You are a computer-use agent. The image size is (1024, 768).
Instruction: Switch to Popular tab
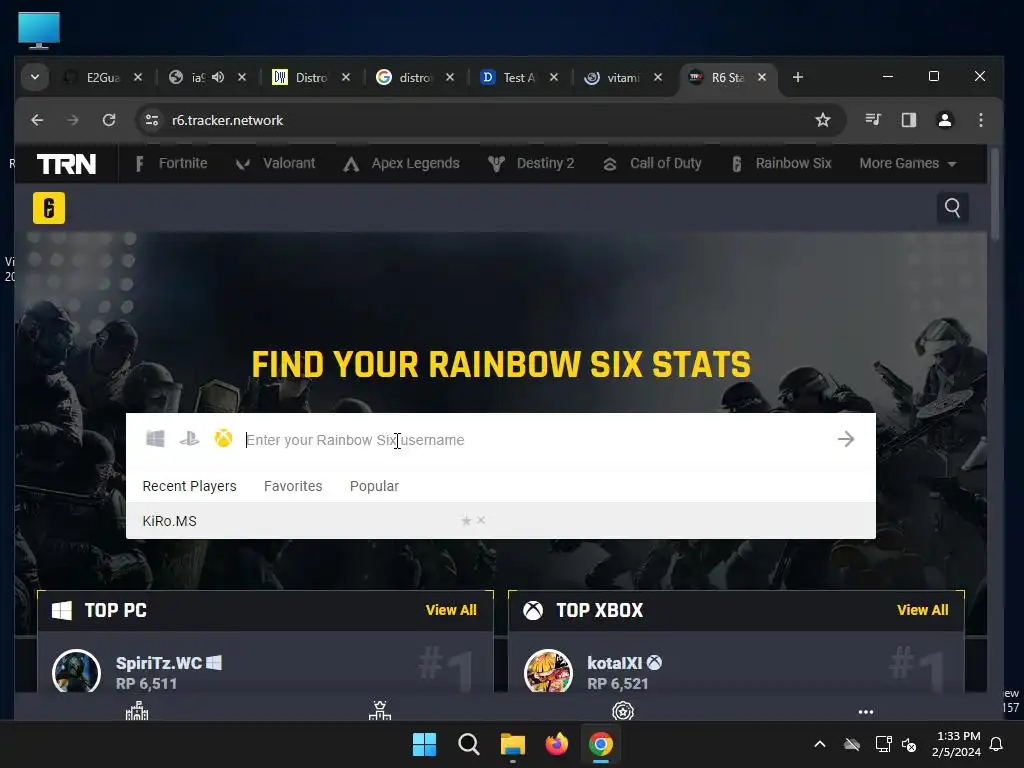click(374, 486)
